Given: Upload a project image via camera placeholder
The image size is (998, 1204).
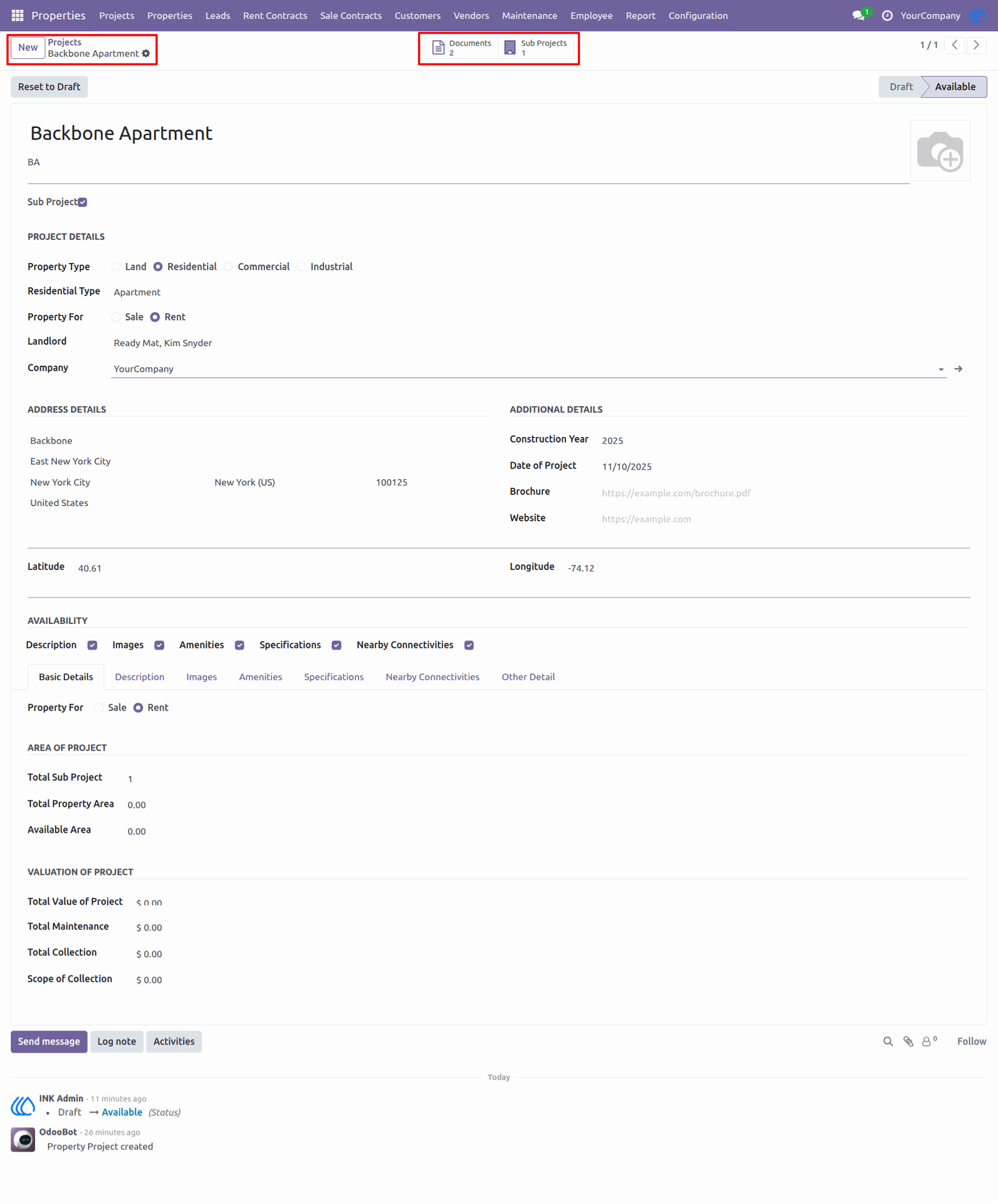Looking at the screenshot, I should pos(940,150).
